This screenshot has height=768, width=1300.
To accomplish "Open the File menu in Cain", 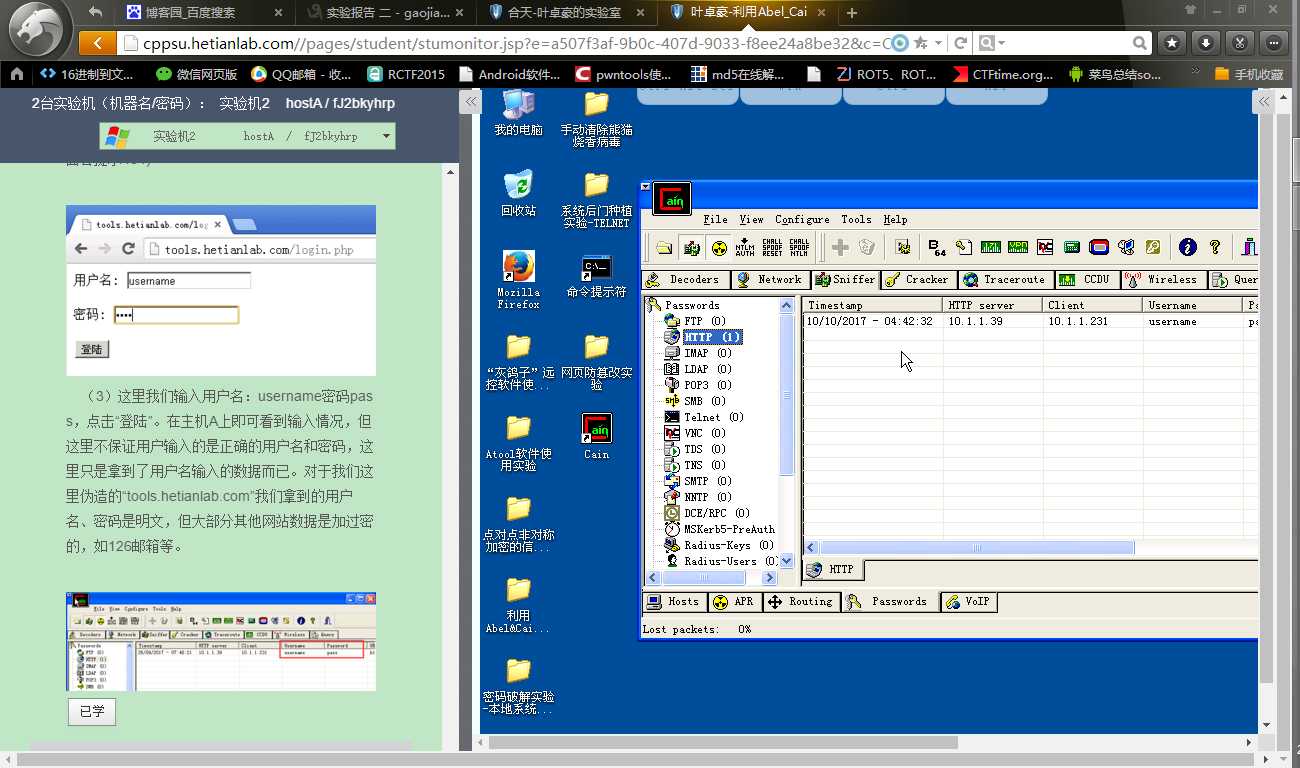I will [x=715, y=219].
